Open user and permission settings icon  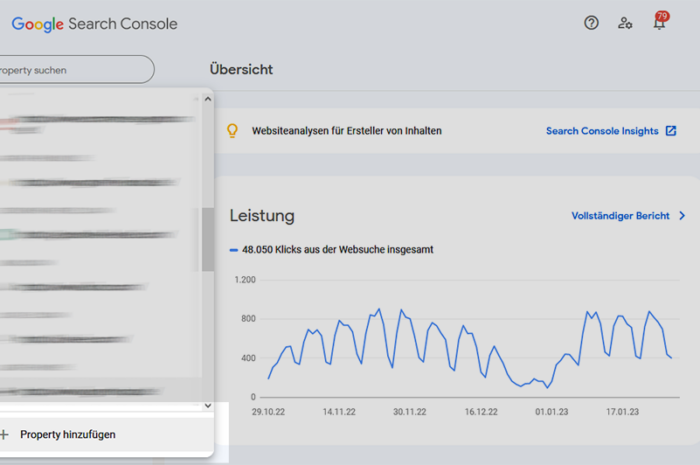coord(625,23)
